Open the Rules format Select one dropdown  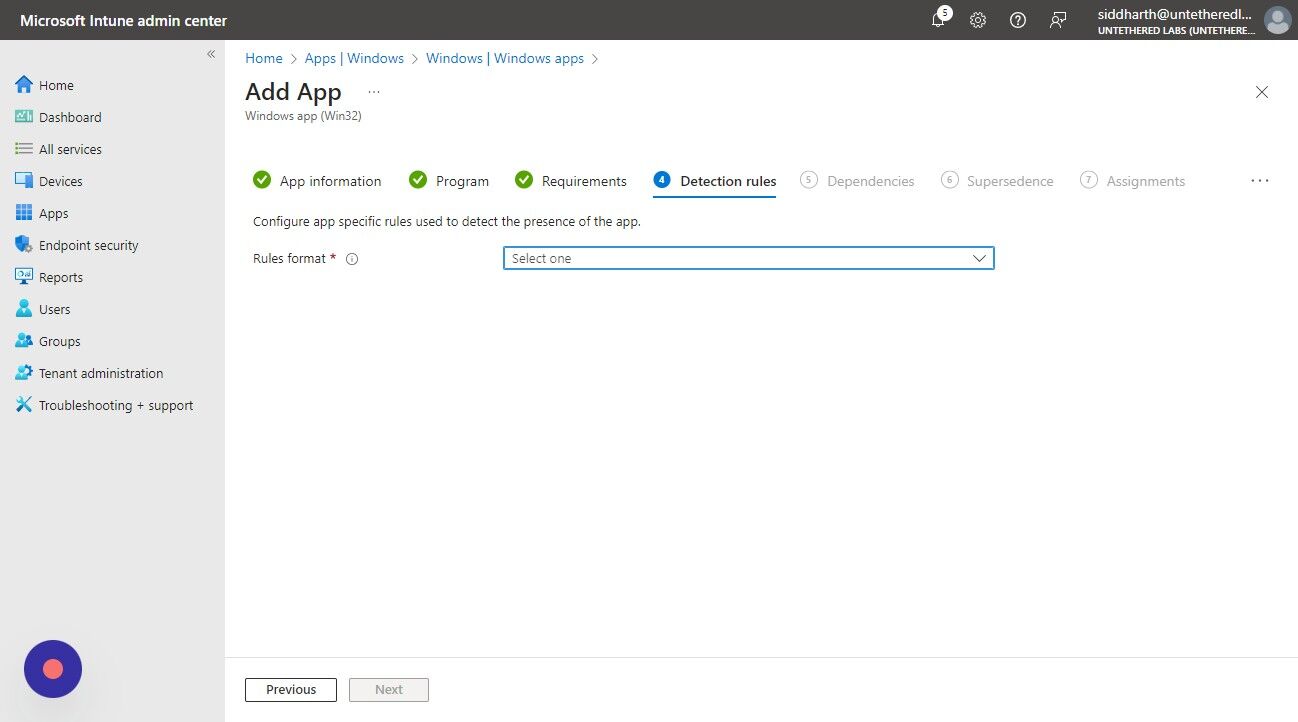748,258
